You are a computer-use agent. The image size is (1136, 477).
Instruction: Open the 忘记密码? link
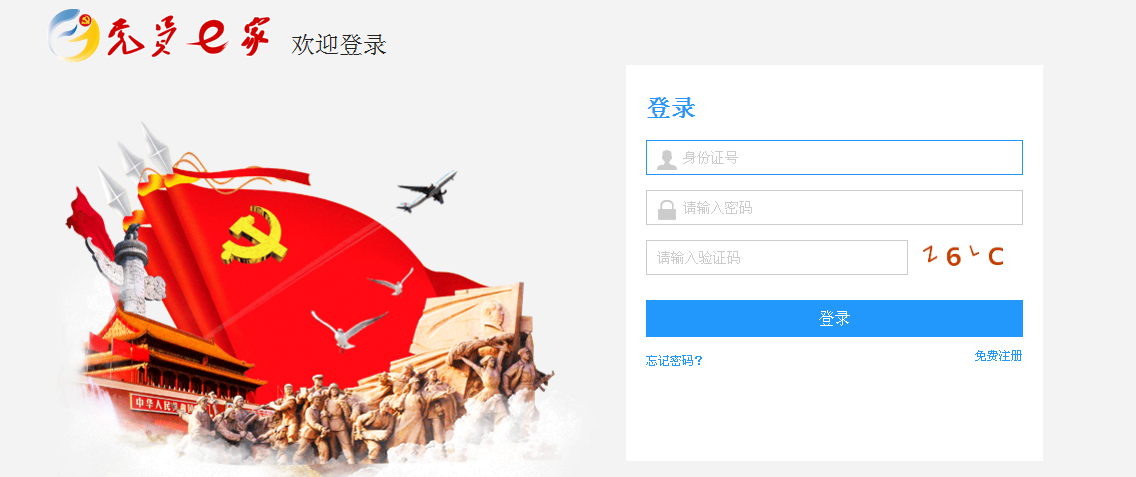tap(674, 360)
